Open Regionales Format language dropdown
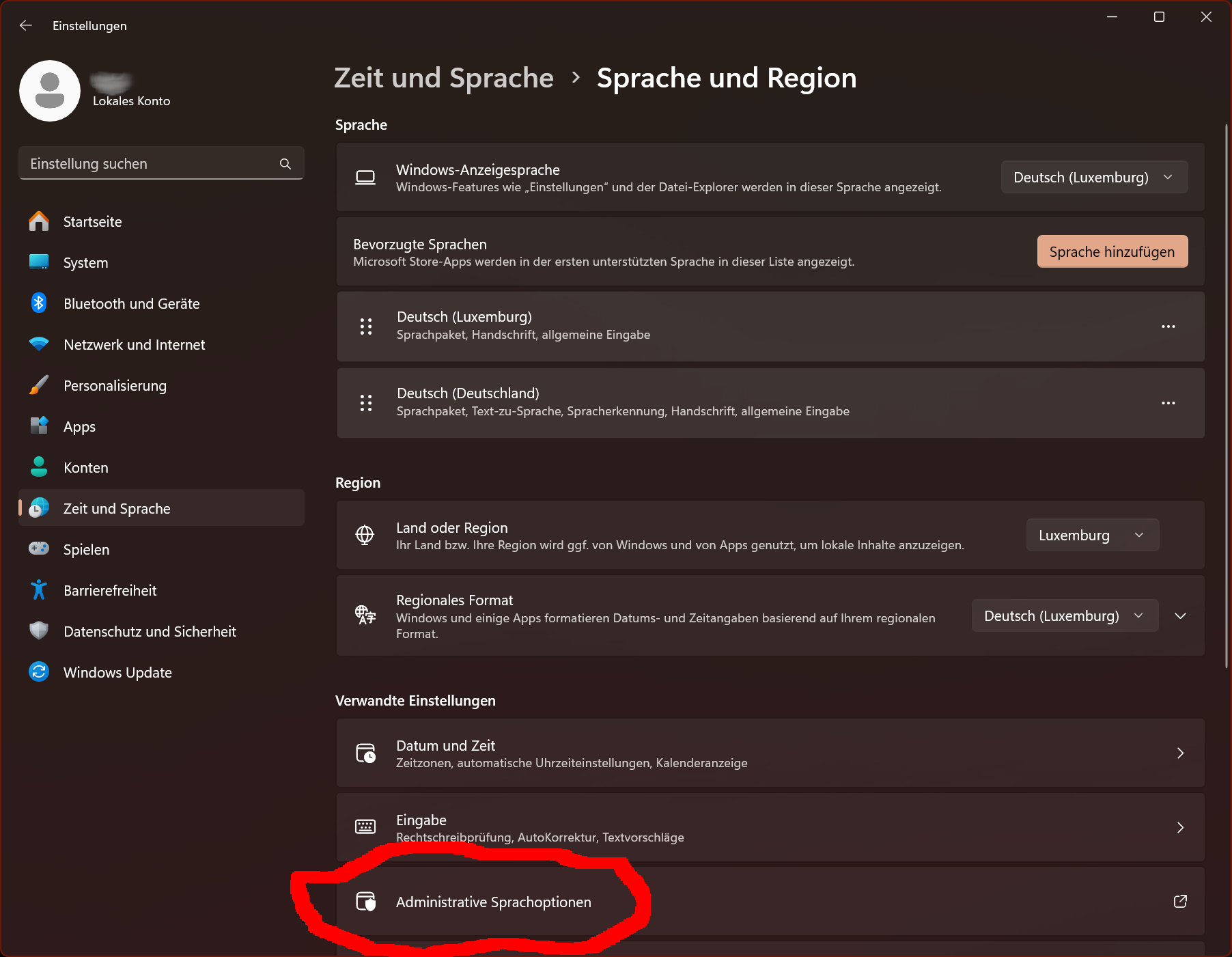The width and height of the screenshot is (1232, 957). 1064,616
